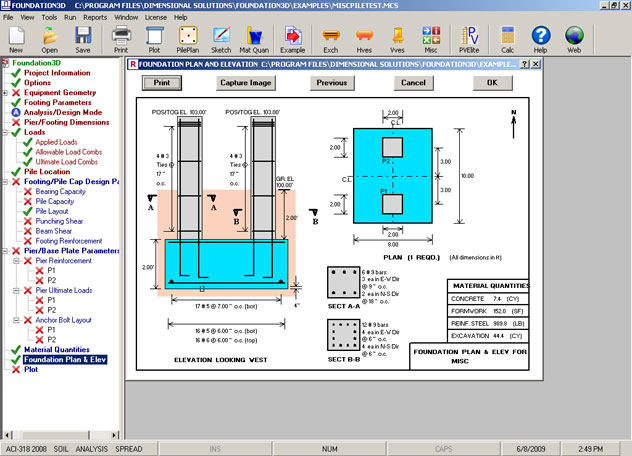Select the Plot toolbar icon
This screenshot has width=632, height=456.
pos(154,40)
